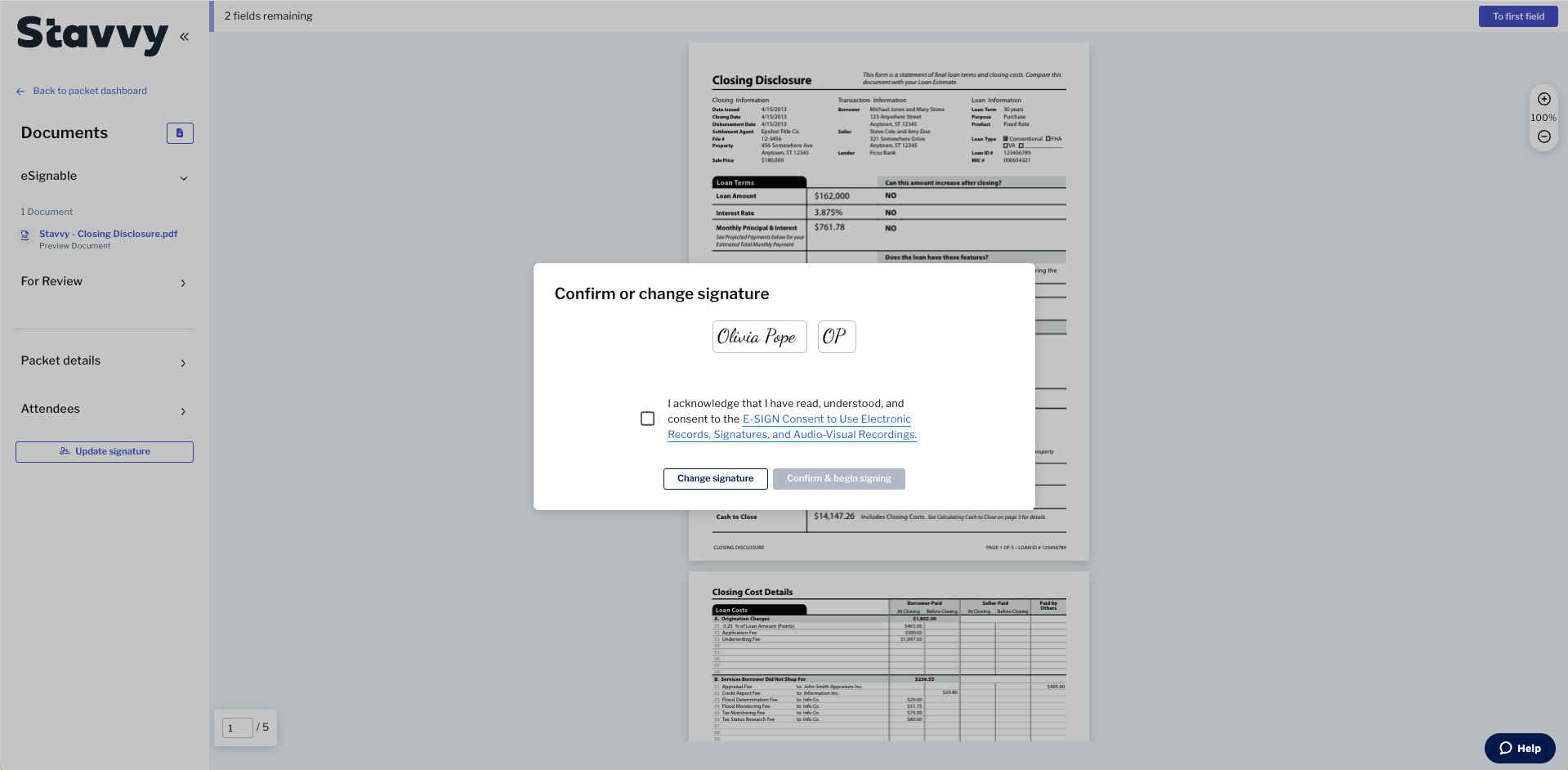Zoom in with the plus icon
Image resolution: width=1568 pixels, height=770 pixels.
pos(1543,99)
